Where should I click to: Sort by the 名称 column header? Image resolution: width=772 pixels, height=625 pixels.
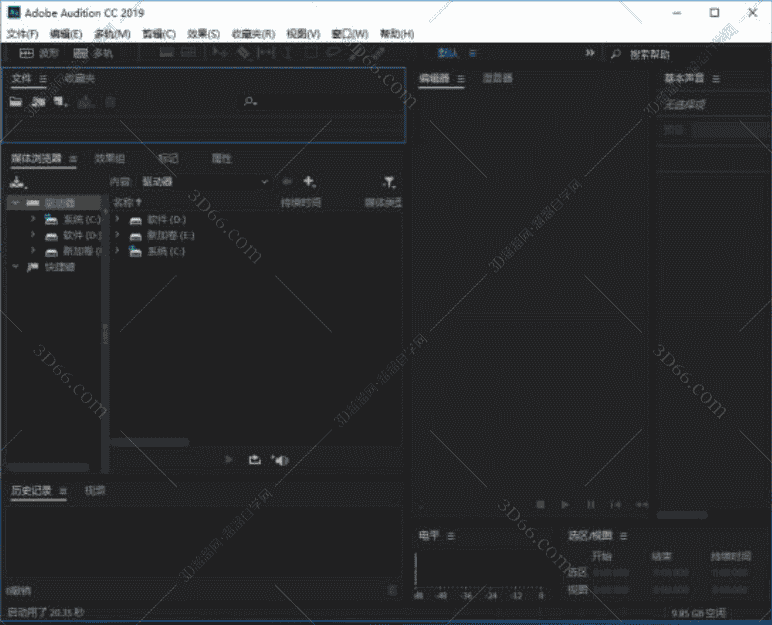click(127, 202)
